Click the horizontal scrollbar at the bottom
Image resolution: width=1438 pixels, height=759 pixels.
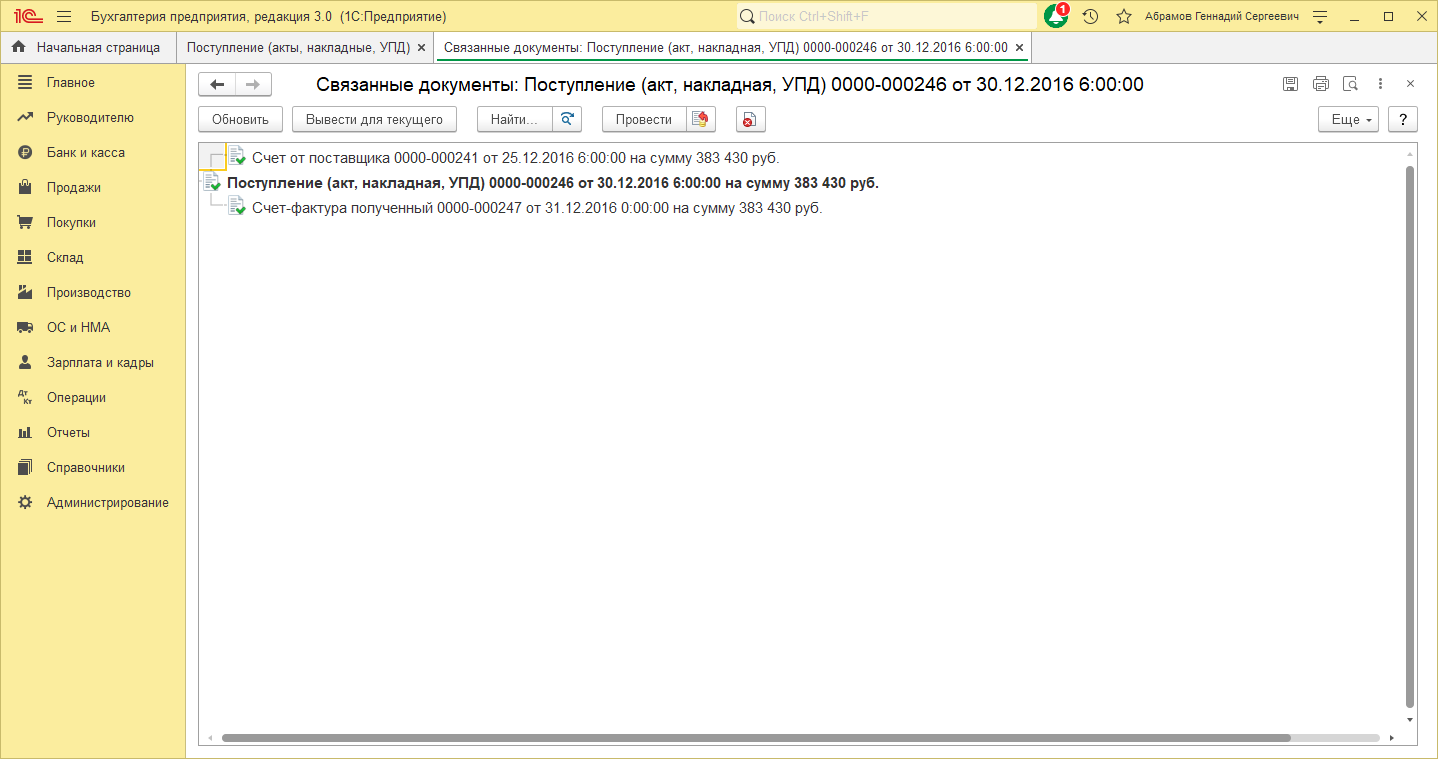pos(755,738)
